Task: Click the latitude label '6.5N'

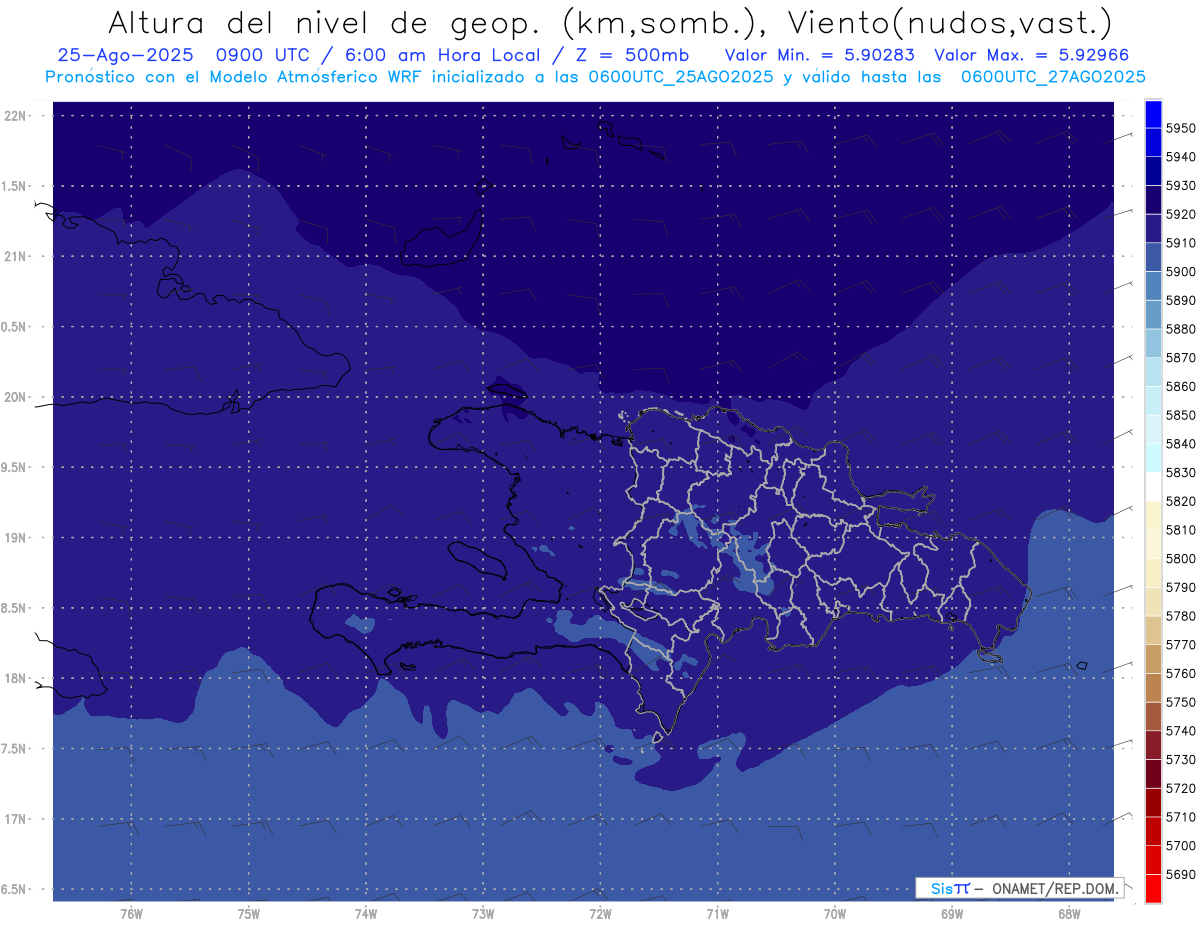Action: pos(15,890)
